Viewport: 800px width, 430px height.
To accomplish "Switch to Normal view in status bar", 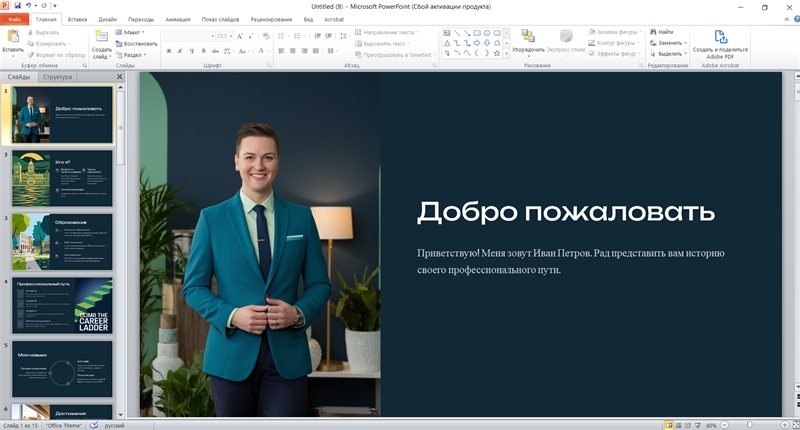I will 668,425.
